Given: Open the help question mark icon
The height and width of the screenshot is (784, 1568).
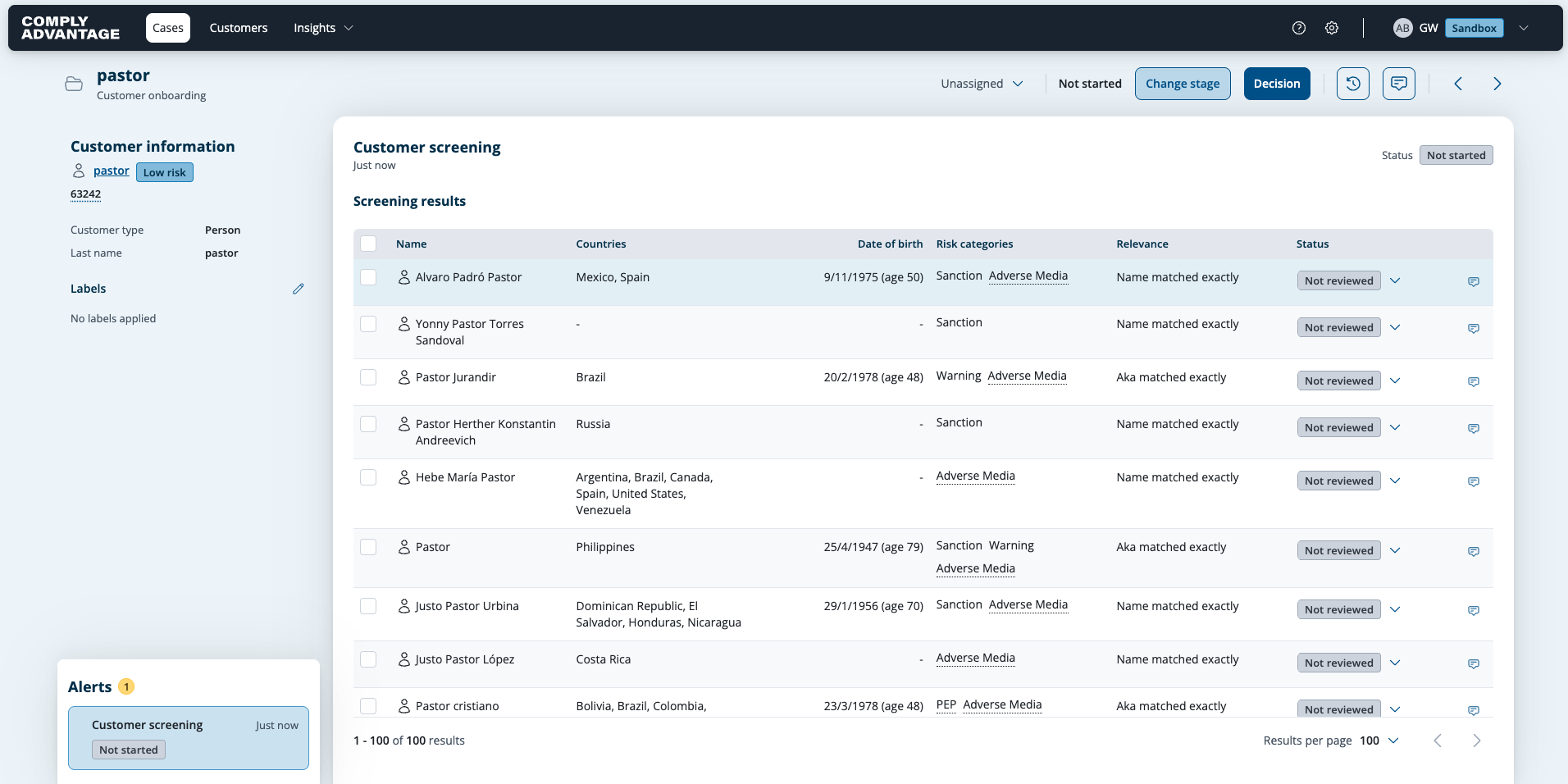Looking at the screenshot, I should tap(1299, 28).
